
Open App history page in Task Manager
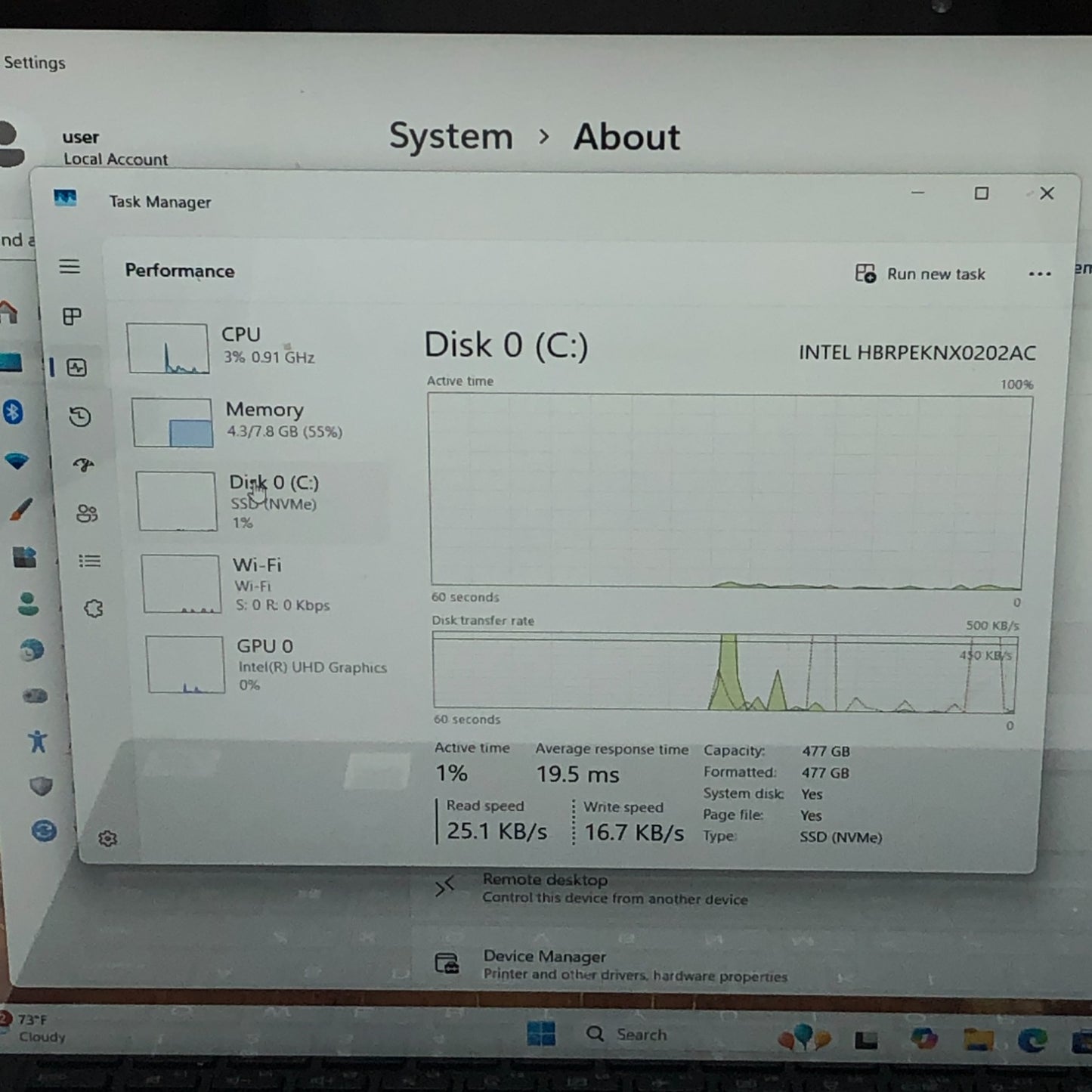point(80,416)
